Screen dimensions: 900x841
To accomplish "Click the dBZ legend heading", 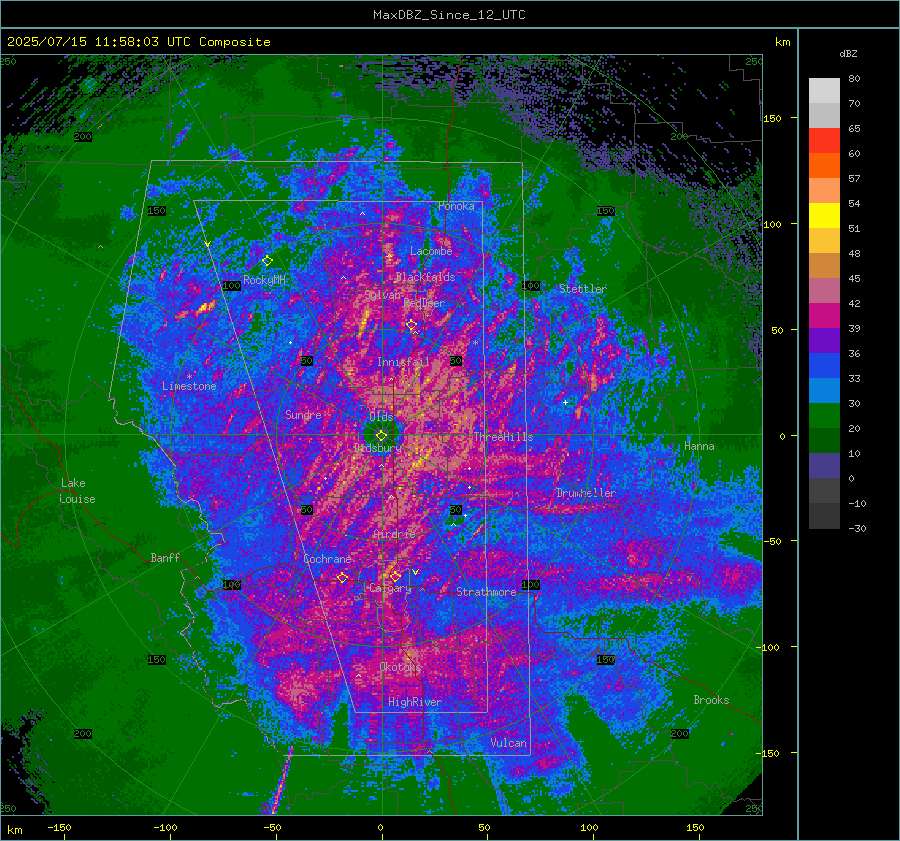I will pos(848,54).
